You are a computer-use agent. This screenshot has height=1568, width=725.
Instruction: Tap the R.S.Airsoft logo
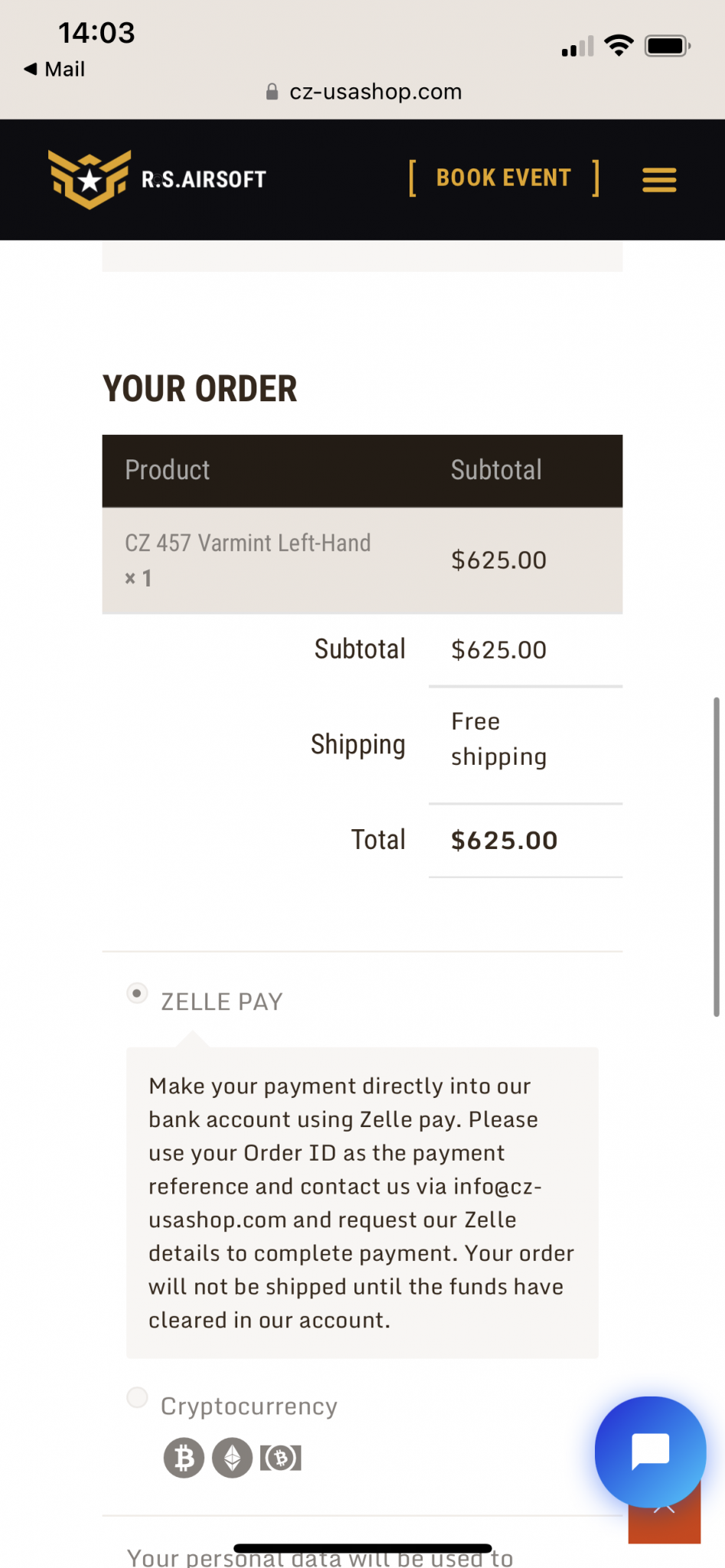click(x=158, y=180)
